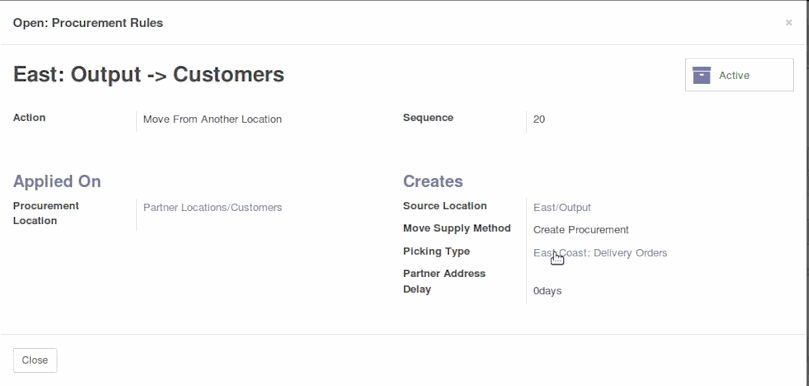Click the archive box icon beside Active

pos(701,75)
